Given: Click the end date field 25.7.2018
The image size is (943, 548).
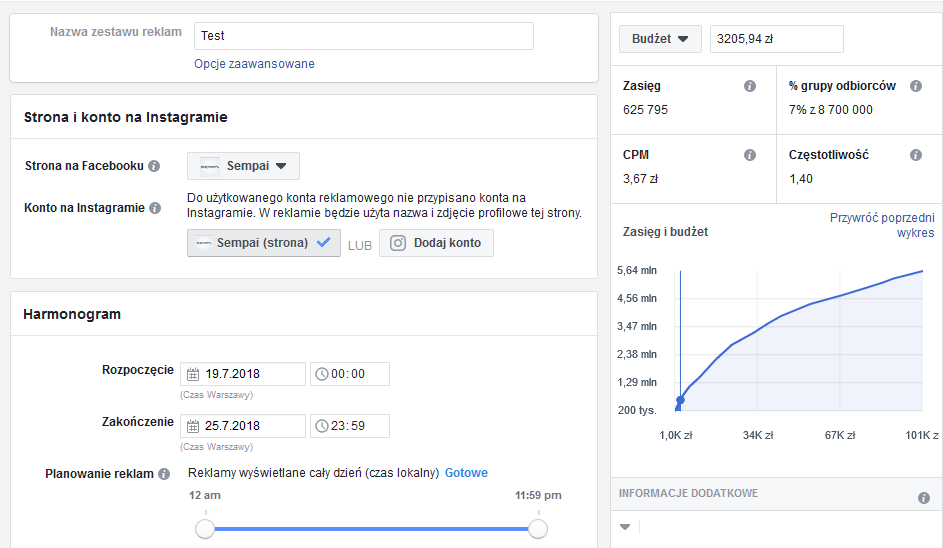Looking at the screenshot, I should click(x=243, y=426).
